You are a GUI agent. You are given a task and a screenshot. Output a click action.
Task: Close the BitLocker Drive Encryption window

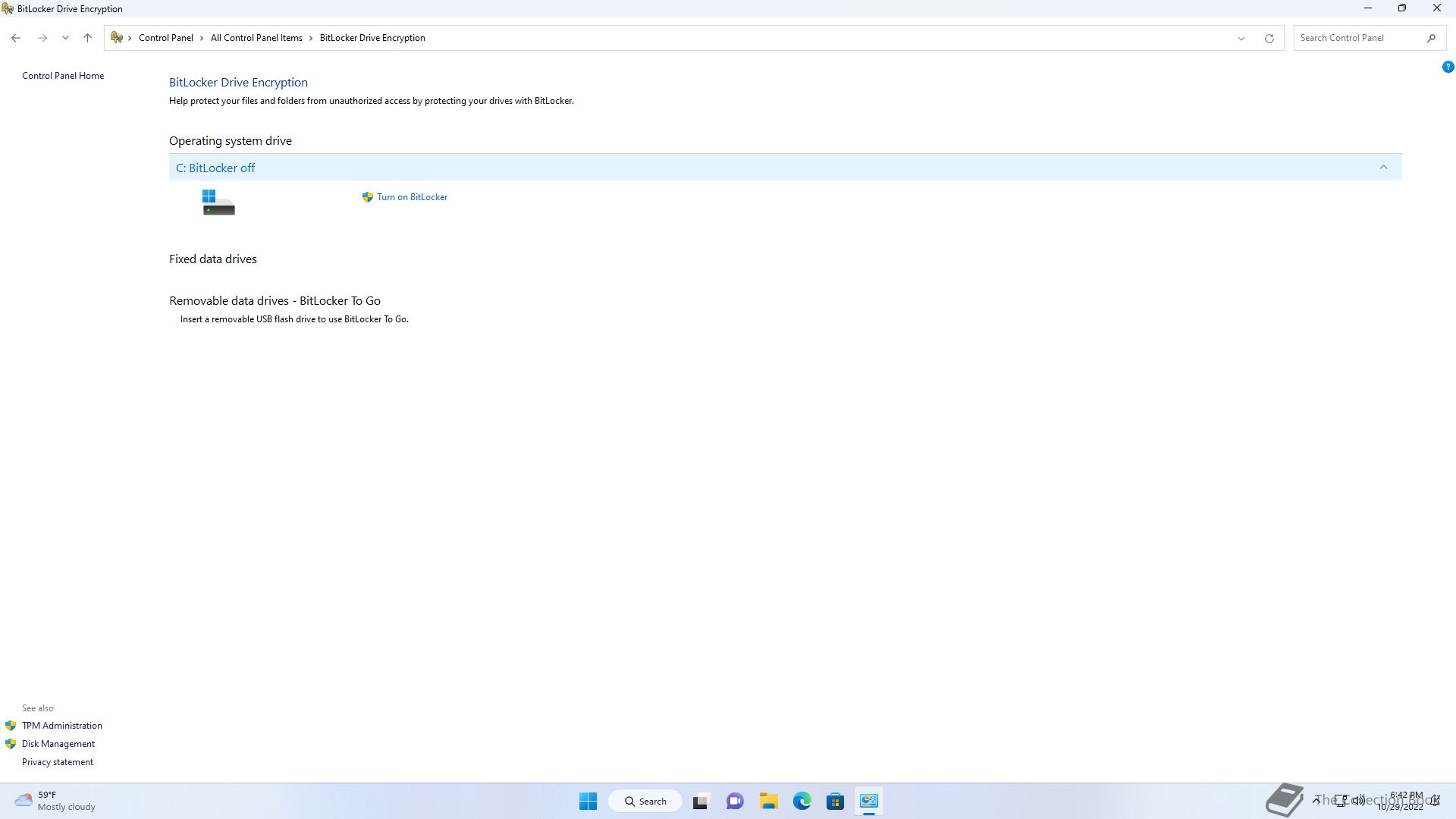point(1437,8)
